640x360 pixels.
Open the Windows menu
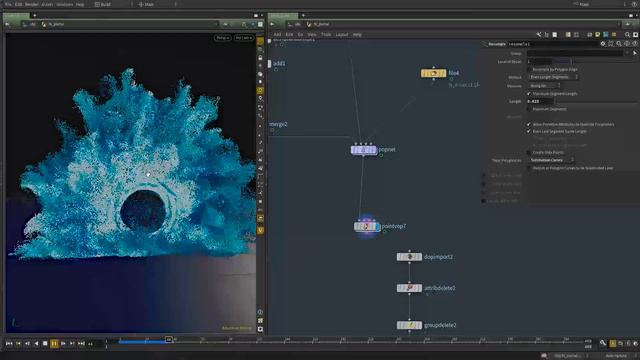tap(64, 4)
